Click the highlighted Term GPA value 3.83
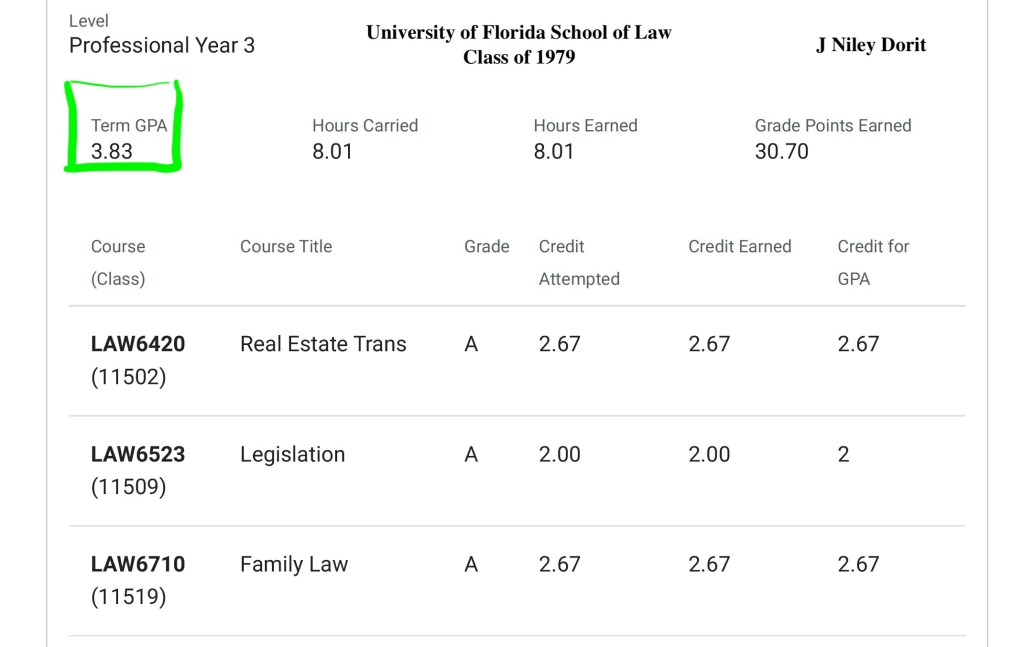Viewport: 1024px width, 647px height. click(112, 152)
